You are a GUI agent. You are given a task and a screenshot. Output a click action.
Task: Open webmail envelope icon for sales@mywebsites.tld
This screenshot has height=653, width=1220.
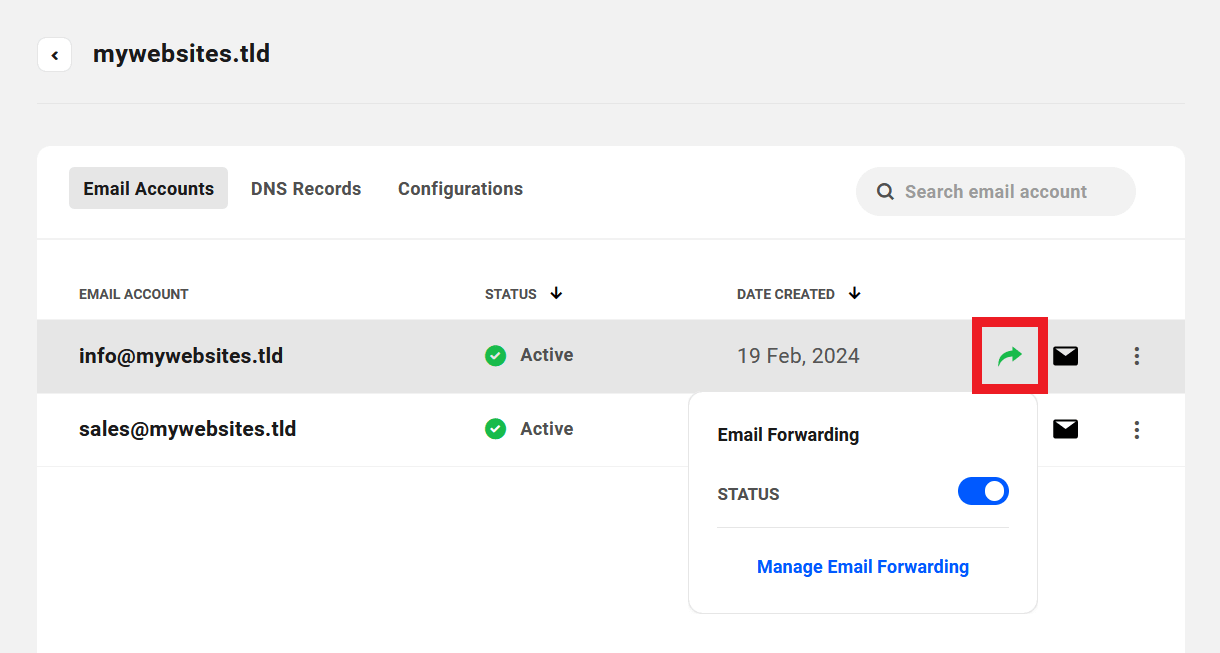coord(1066,429)
